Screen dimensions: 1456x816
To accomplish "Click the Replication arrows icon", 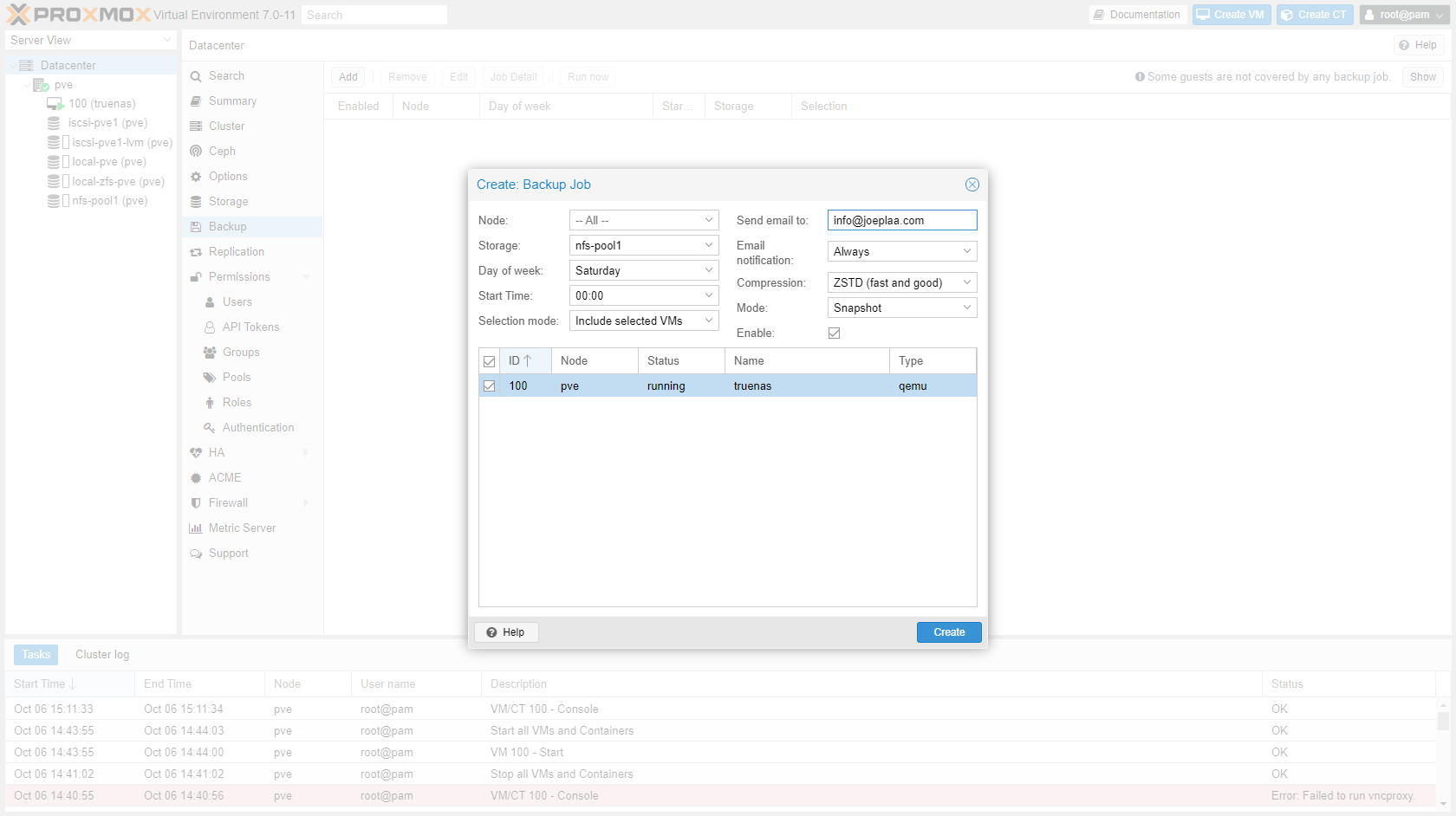I will click(x=196, y=252).
